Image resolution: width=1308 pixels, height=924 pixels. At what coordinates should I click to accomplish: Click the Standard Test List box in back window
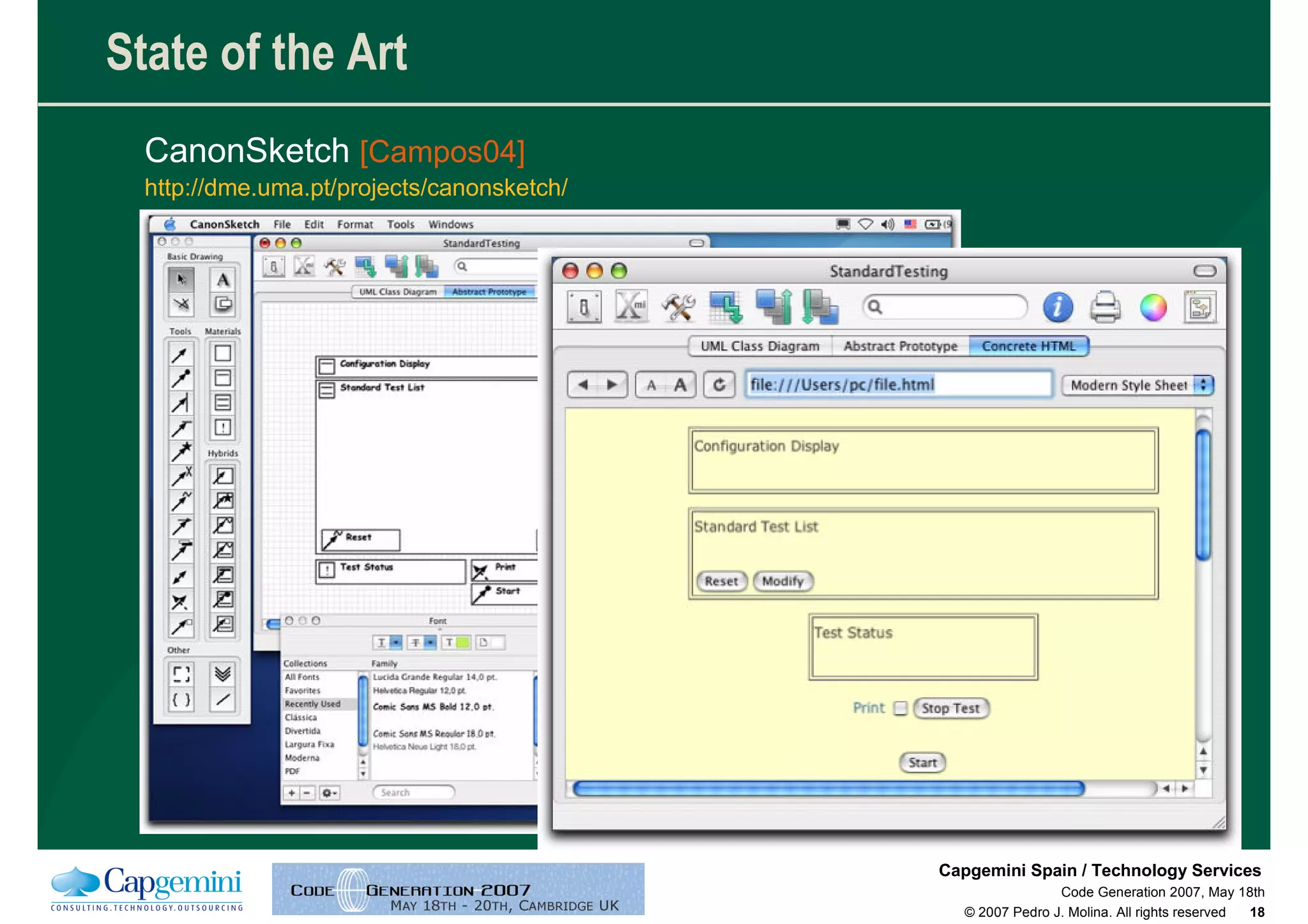point(427,466)
